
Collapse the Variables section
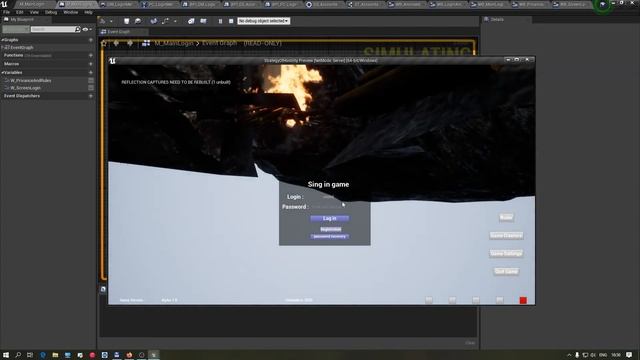pyautogui.click(x=2, y=72)
